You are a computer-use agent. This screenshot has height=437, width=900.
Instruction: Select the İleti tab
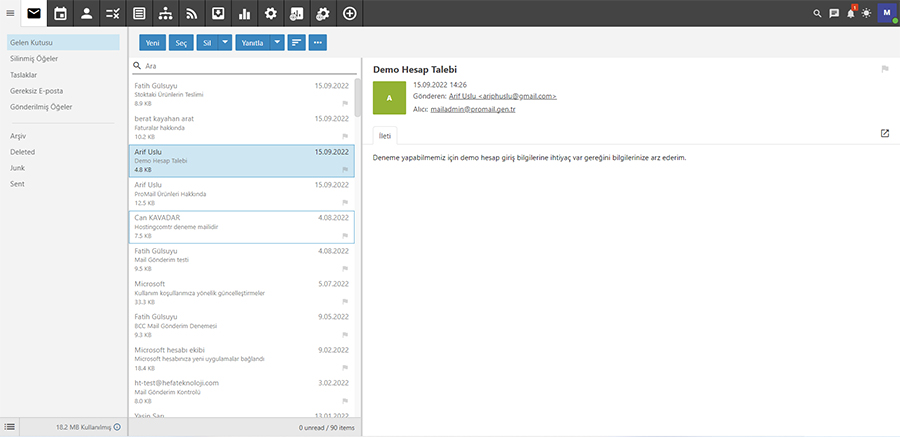click(x=385, y=134)
